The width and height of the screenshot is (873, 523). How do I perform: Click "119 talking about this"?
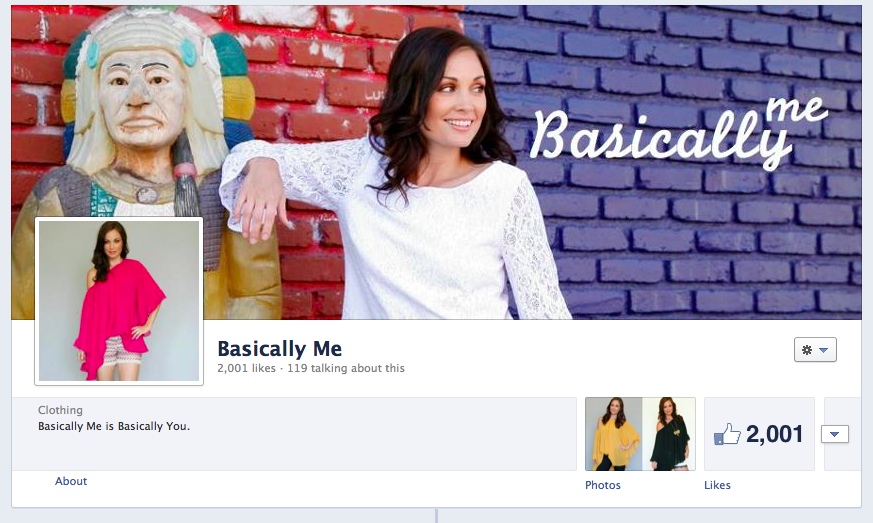coord(346,368)
